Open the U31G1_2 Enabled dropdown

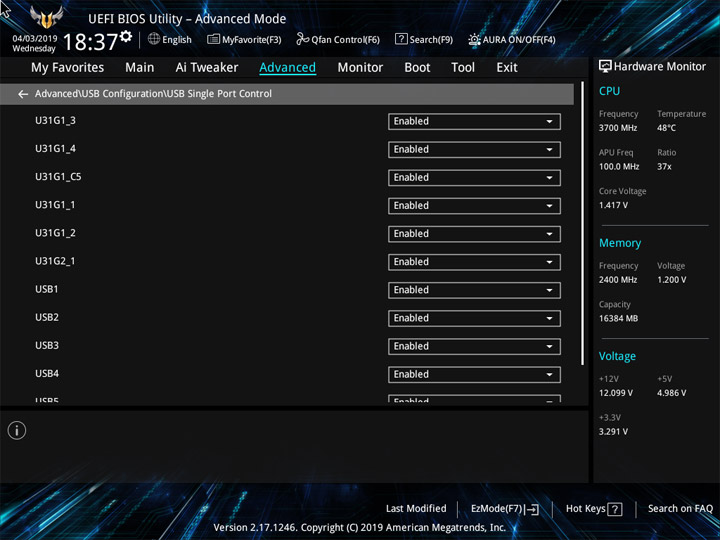474,234
